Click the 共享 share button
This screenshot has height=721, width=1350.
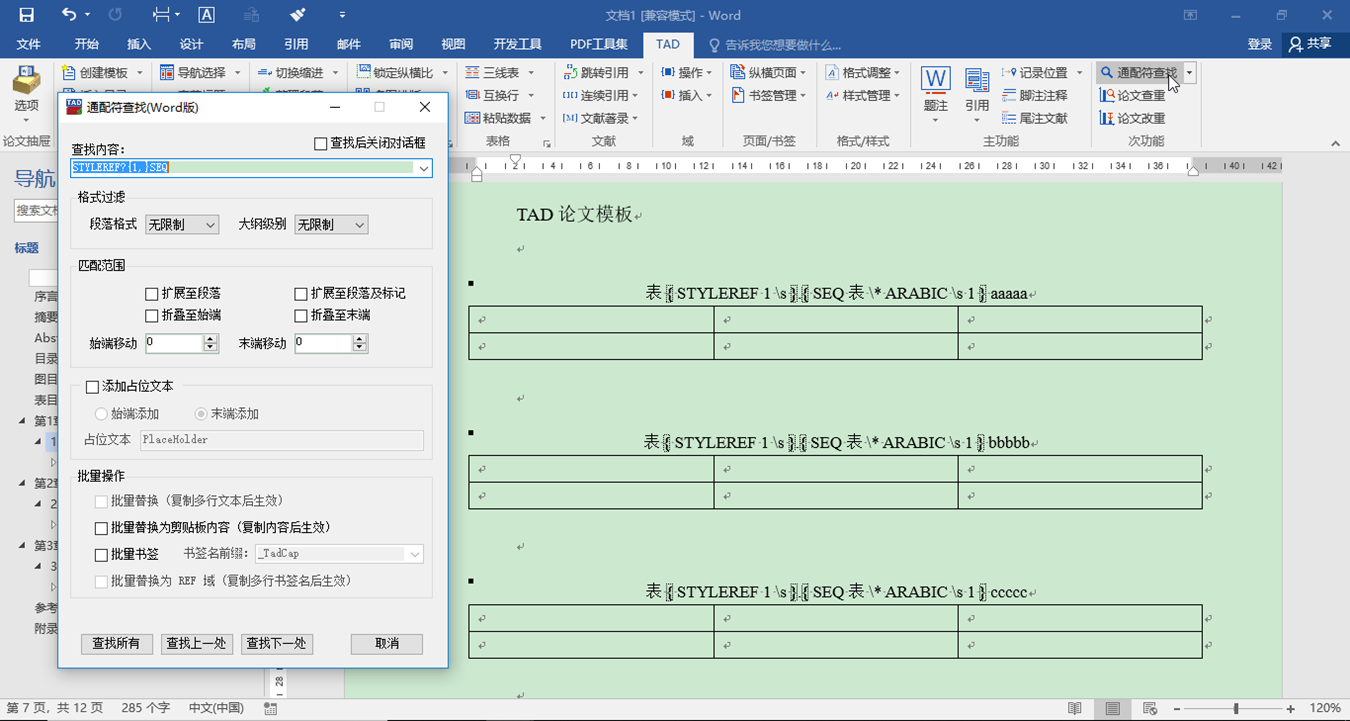pyautogui.click(x=1311, y=44)
